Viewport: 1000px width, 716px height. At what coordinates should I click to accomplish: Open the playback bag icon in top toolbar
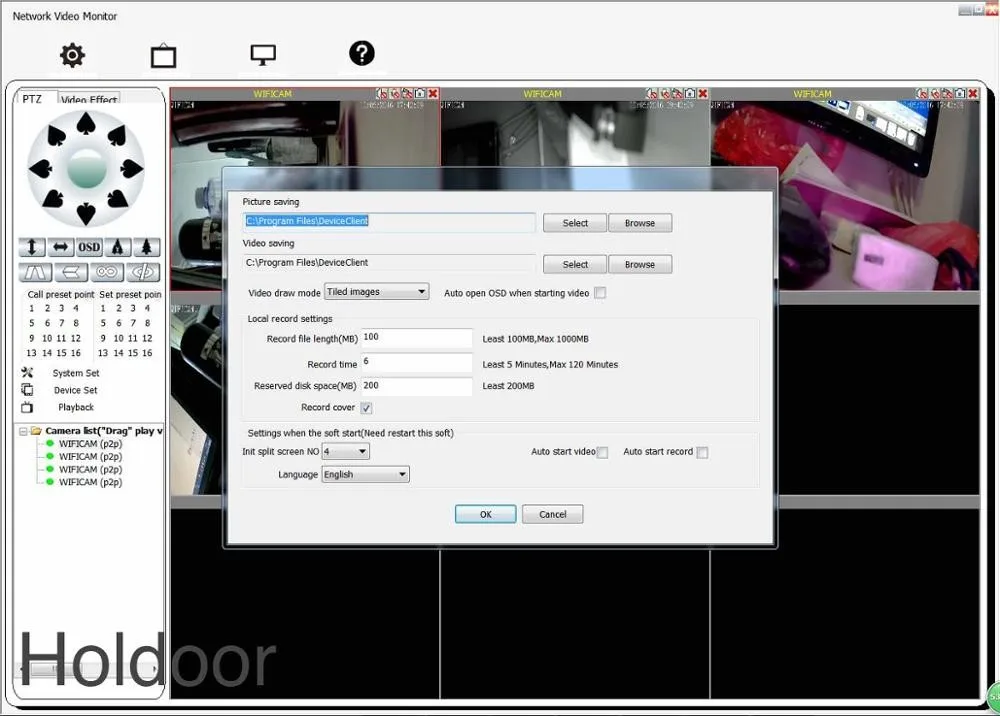[163, 56]
